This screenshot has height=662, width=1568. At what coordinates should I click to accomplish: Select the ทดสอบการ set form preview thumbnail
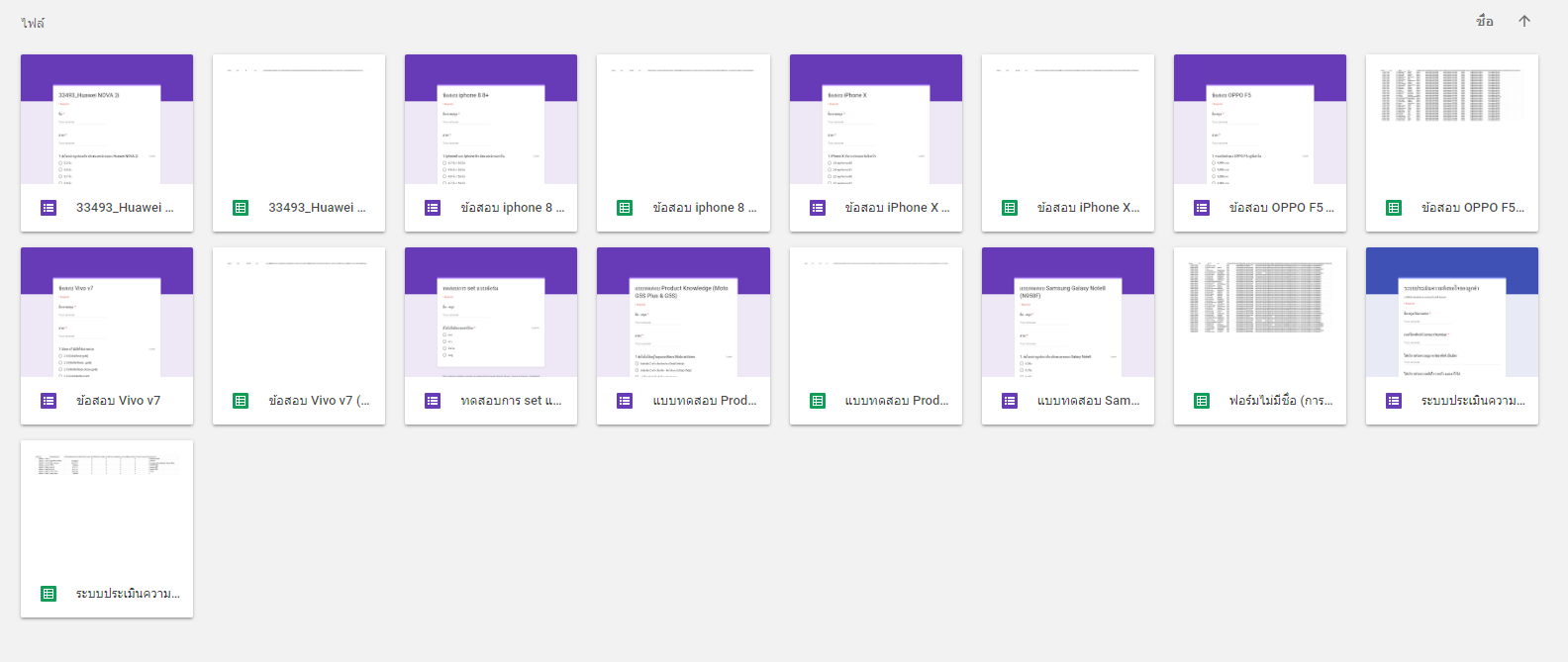[x=491, y=312]
